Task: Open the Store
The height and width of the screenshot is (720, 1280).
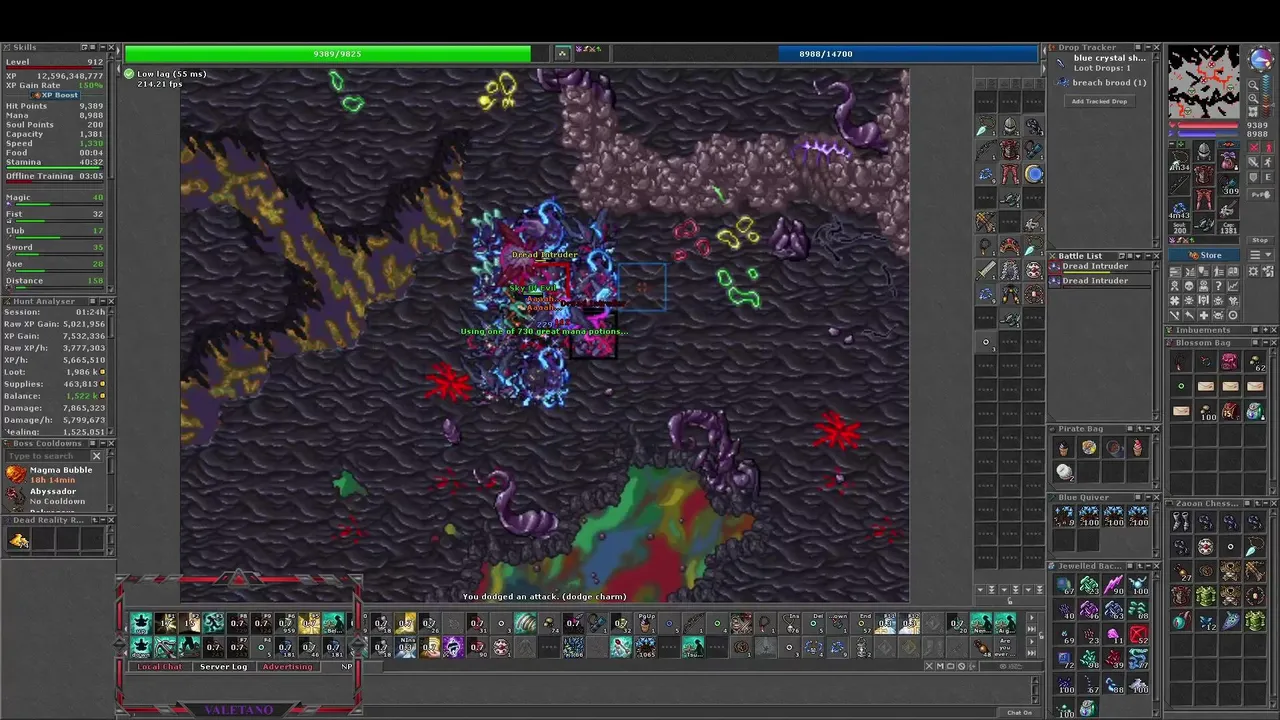Action: (1204, 255)
